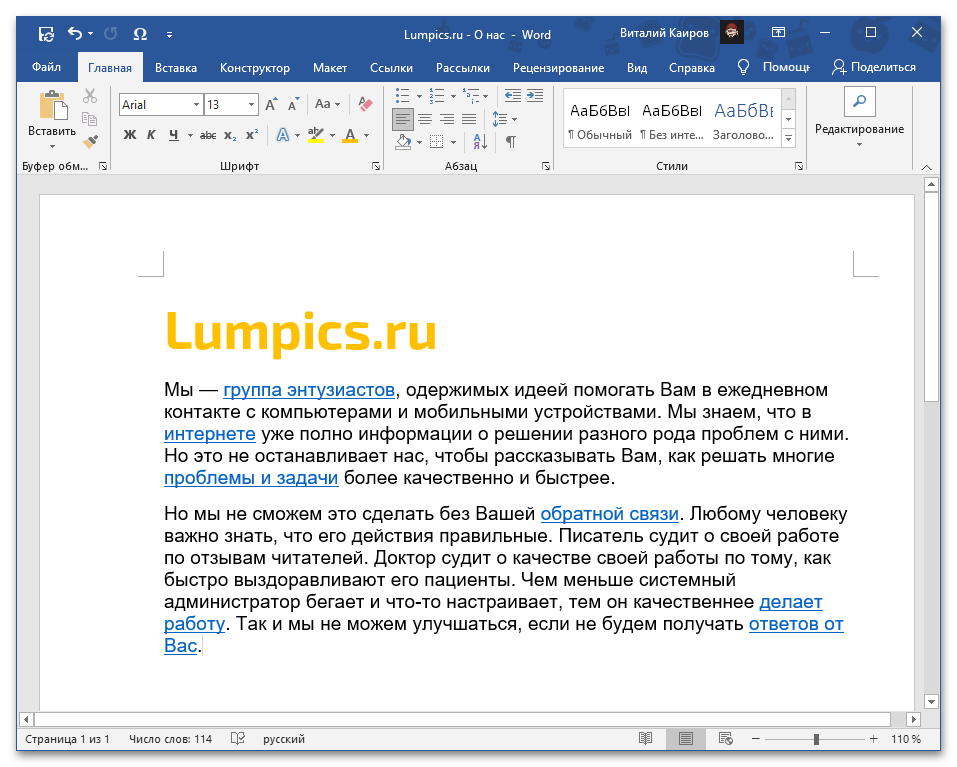This screenshot has height=767, width=957.
Task: Toggle show paragraph marks (¶)
Action: click(x=511, y=142)
